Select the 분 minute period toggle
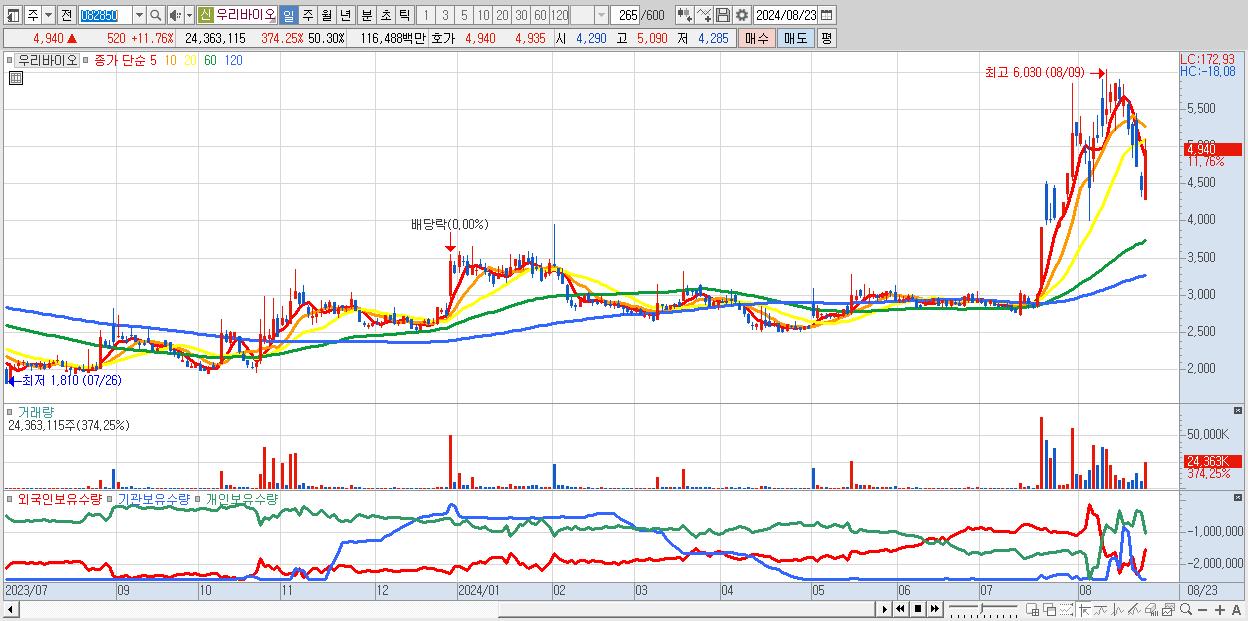The height and width of the screenshot is (621, 1248). click(366, 15)
